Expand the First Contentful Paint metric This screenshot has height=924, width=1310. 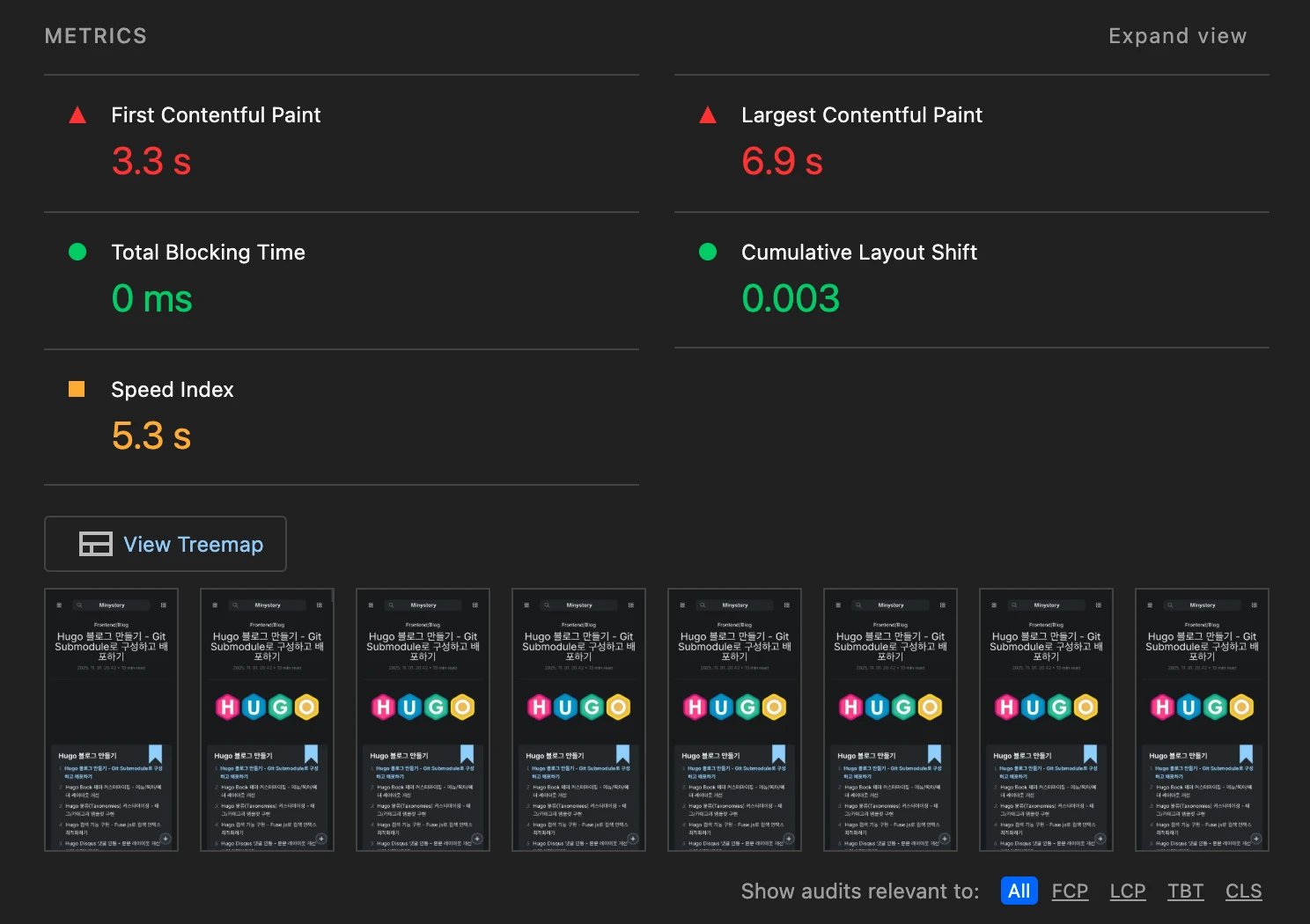pos(342,143)
